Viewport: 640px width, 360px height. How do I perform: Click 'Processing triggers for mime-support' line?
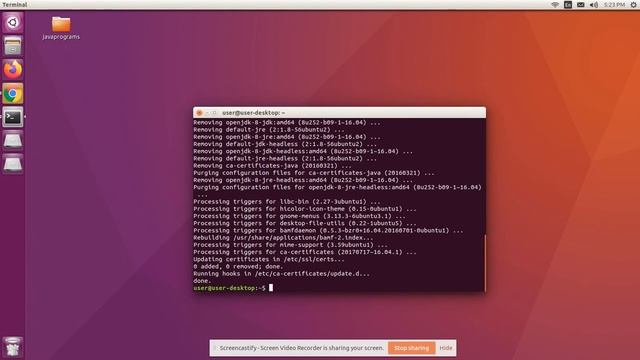tap(291, 245)
